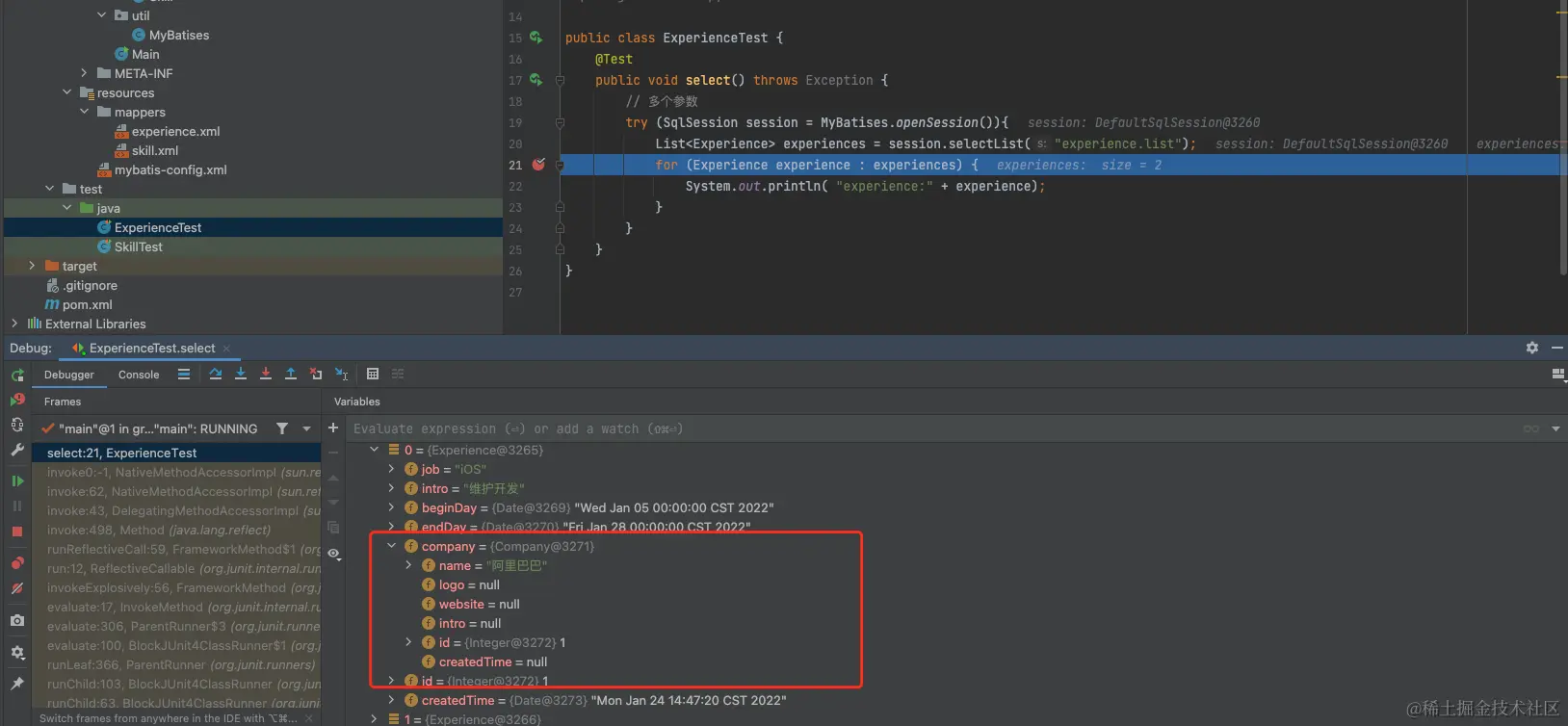Expand the beginDay variable node
Image resolution: width=1568 pixels, height=726 pixels.
point(391,507)
